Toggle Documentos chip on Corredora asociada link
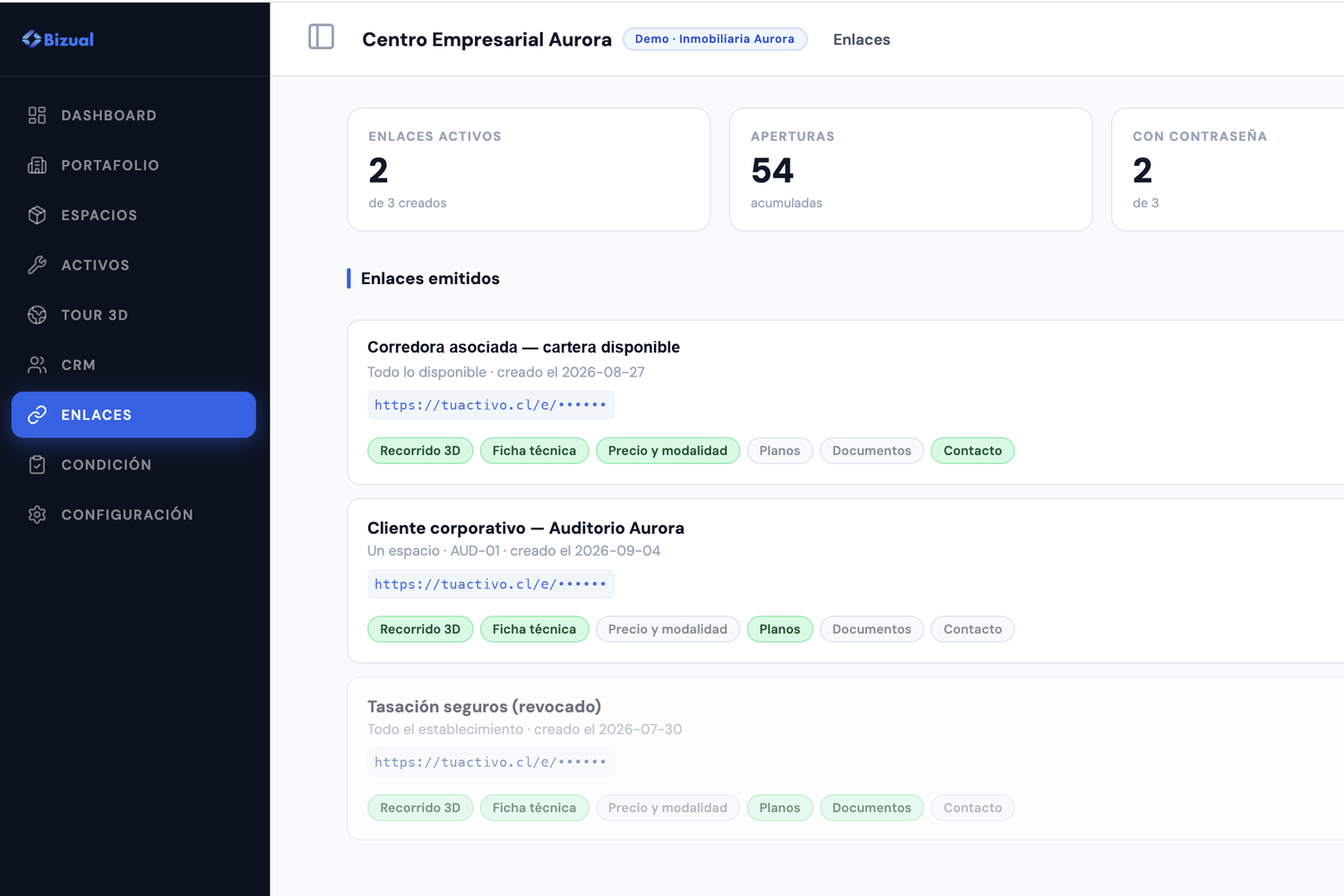 [871, 451]
